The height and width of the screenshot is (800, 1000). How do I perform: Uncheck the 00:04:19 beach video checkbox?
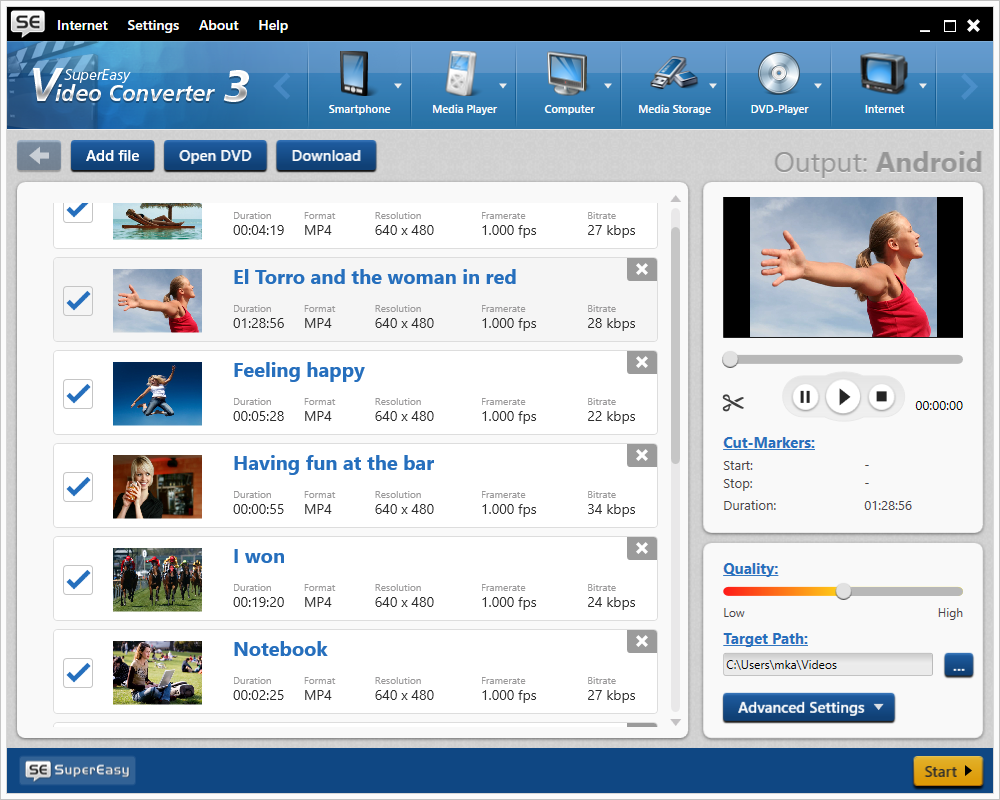coord(78,212)
